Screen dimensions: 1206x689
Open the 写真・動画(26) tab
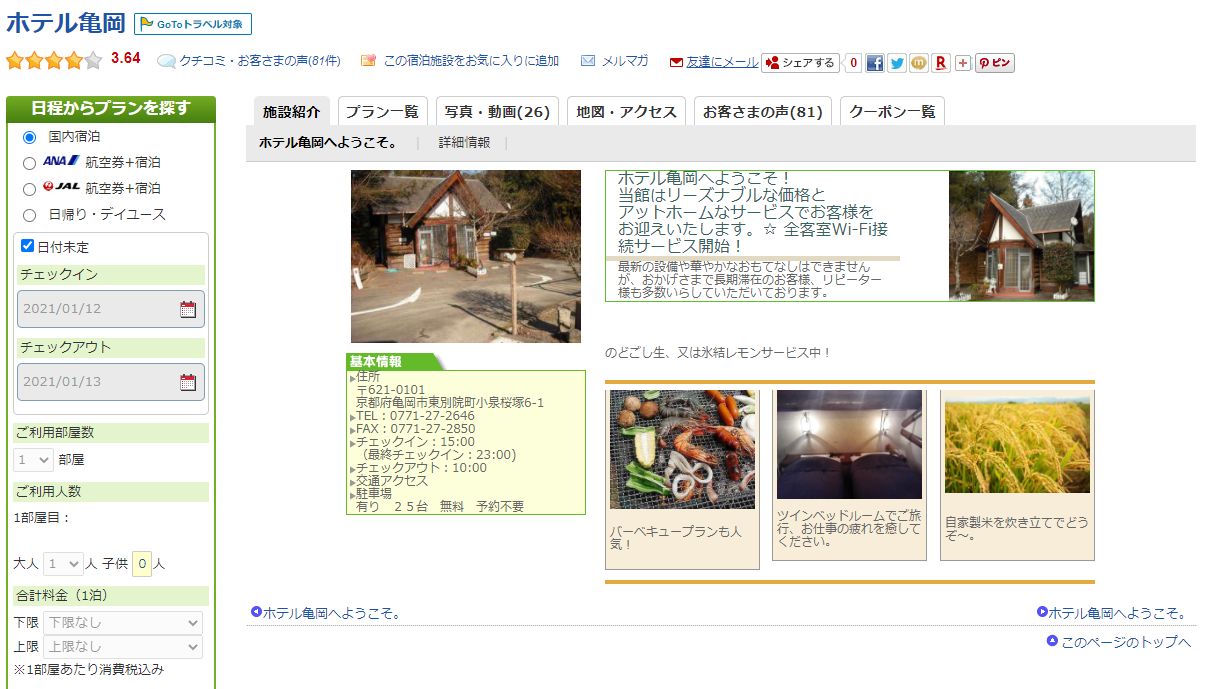tap(497, 111)
